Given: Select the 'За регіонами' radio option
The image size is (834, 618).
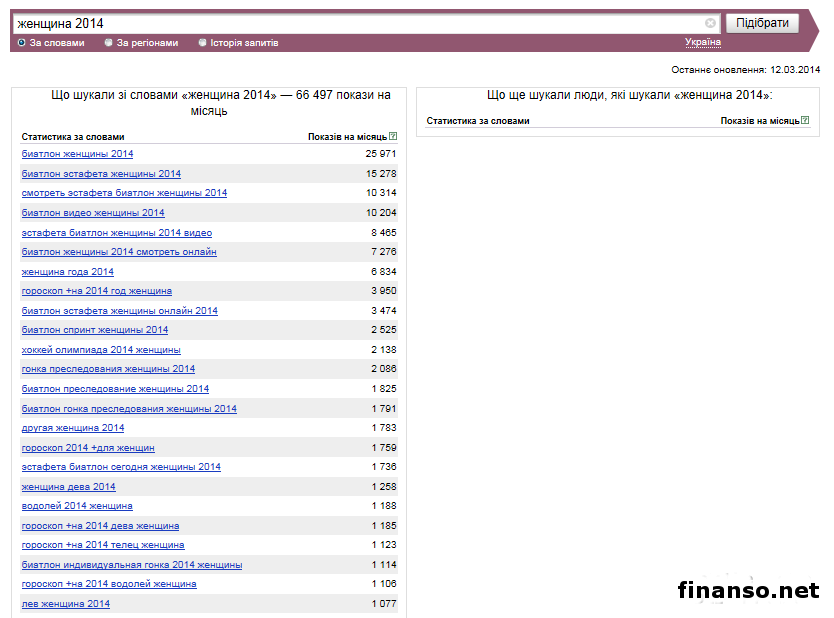Looking at the screenshot, I should coord(109,43).
